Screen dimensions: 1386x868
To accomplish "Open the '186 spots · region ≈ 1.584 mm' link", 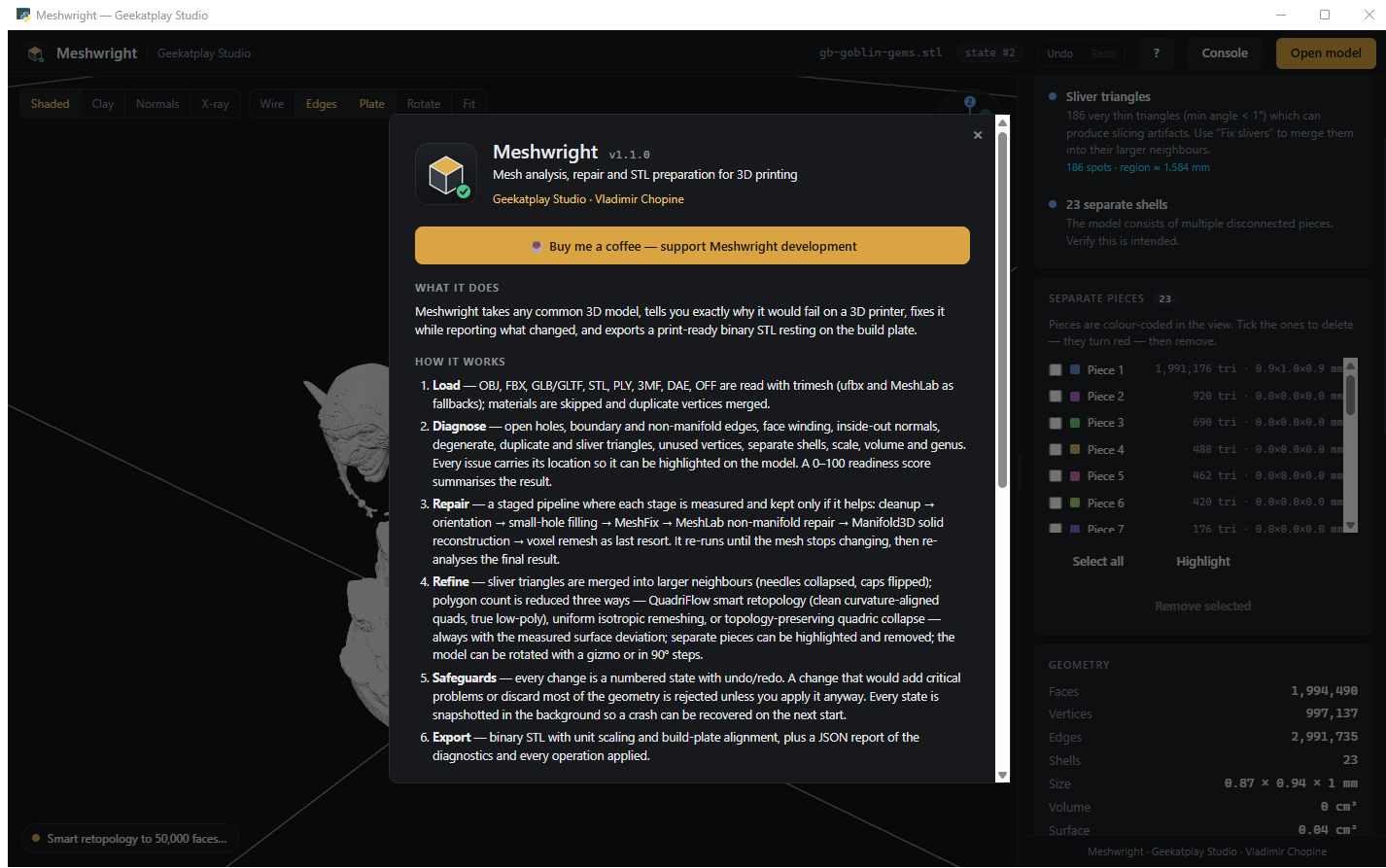I will click(1138, 167).
